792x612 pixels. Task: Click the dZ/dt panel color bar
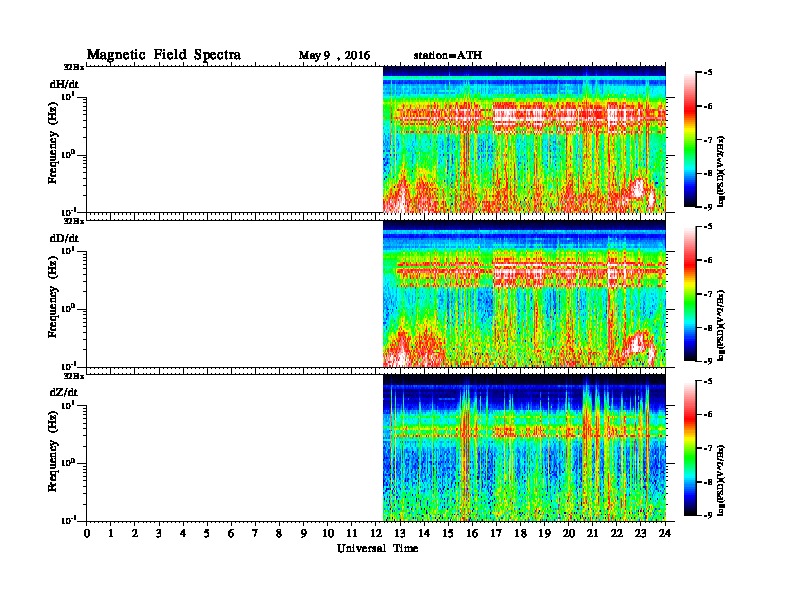click(689, 447)
